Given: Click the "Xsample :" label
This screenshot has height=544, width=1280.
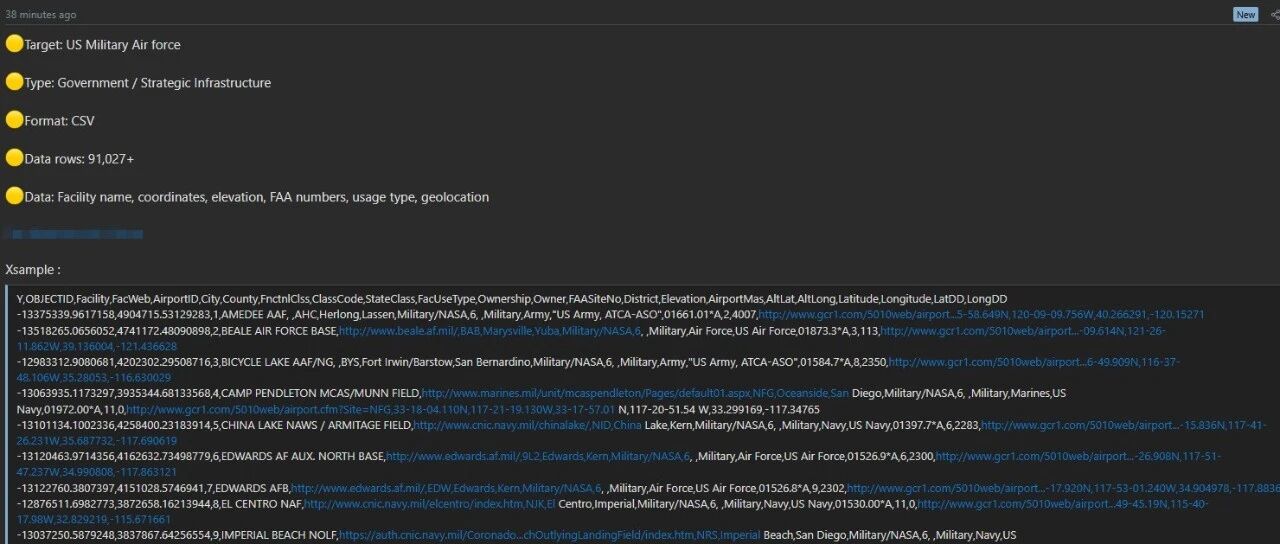Looking at the screenshot, I should (x=33, y=270).
